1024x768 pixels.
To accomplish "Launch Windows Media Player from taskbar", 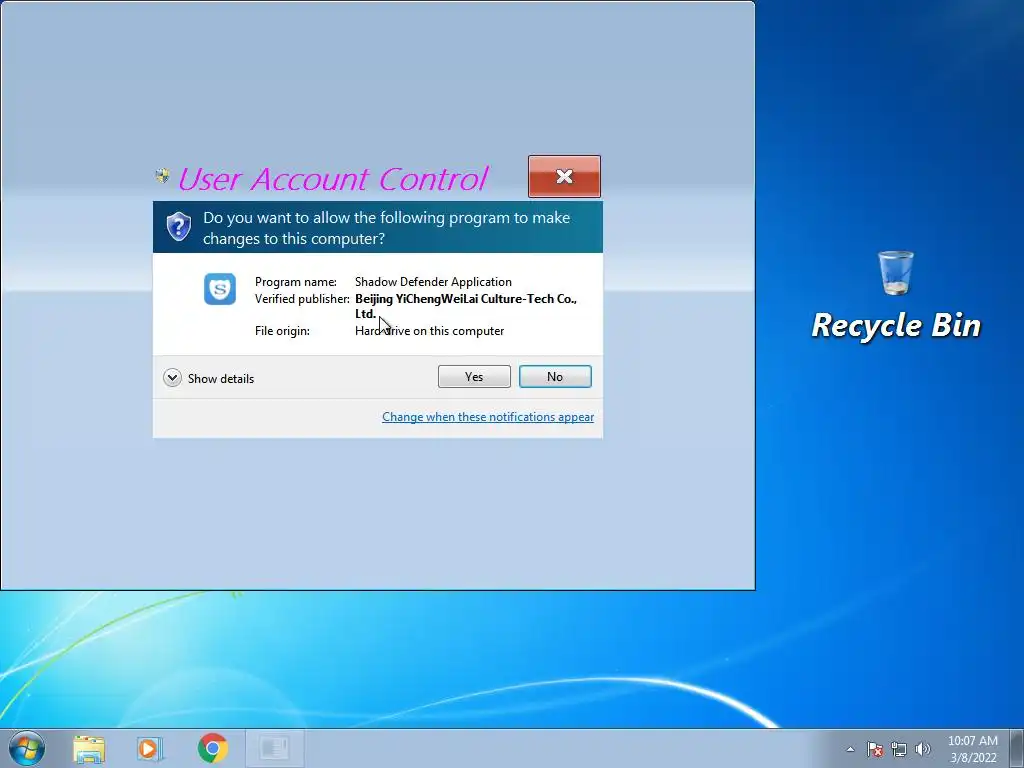I will point(150,748).
